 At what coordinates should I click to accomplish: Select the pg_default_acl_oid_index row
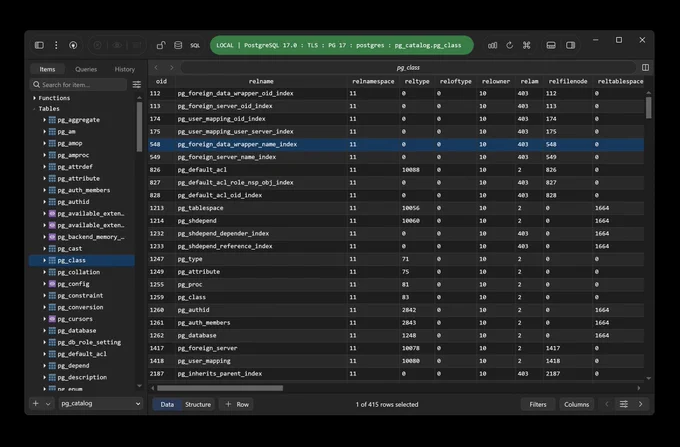click(x=396, y=195)
